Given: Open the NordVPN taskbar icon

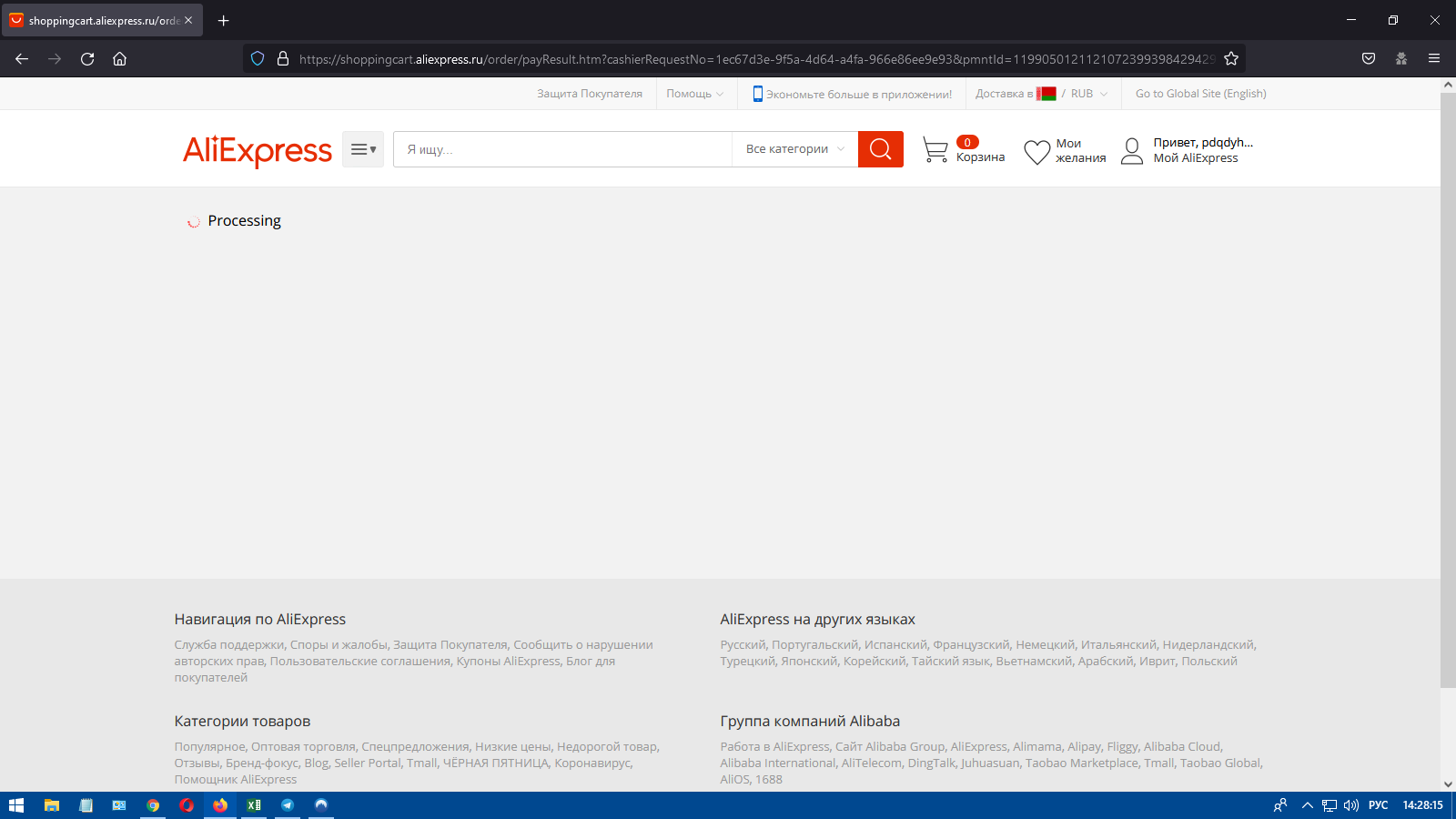Looking at the screenshot, I should 321,805.
